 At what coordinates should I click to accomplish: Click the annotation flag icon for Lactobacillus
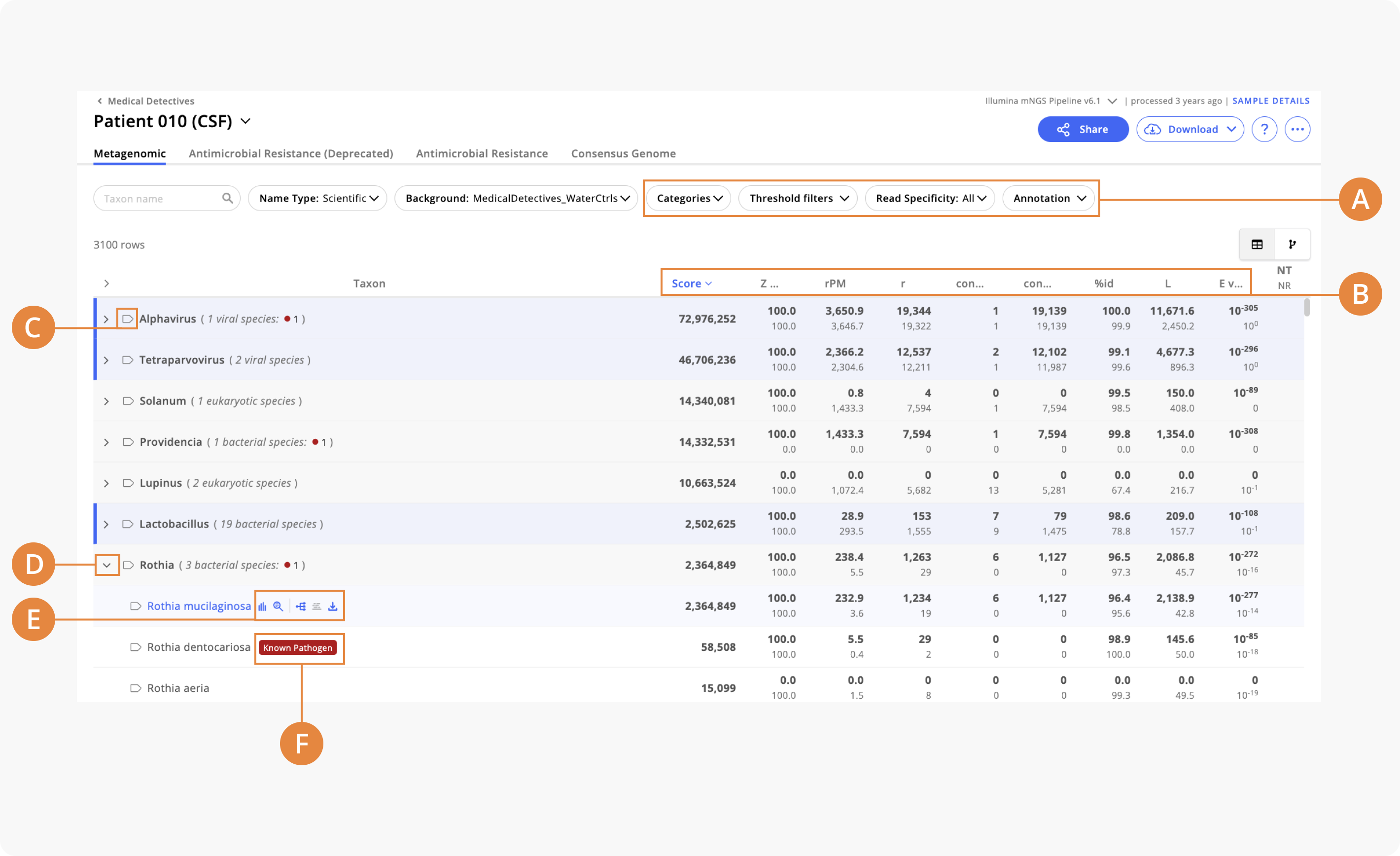coord(128,524)
